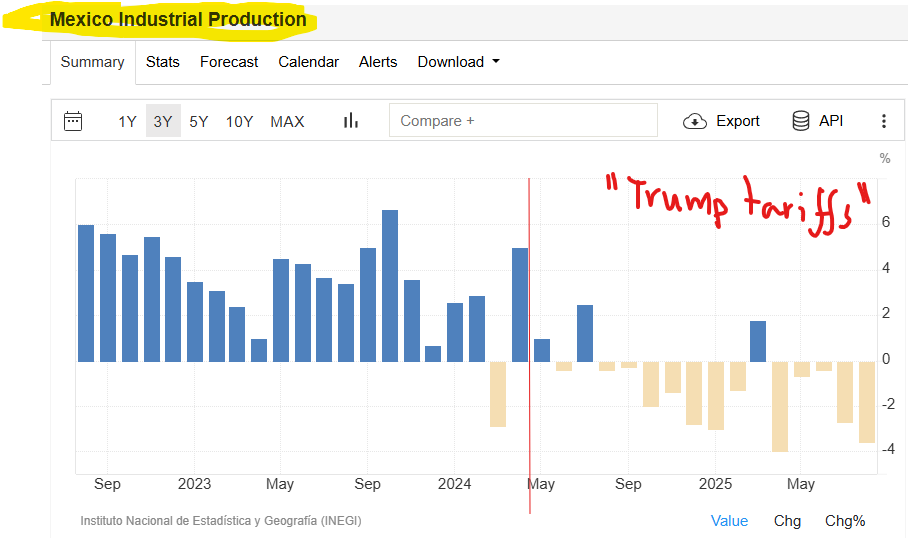908x538 pixels.
Task: Select the 10Y time range
Action: 239,122
